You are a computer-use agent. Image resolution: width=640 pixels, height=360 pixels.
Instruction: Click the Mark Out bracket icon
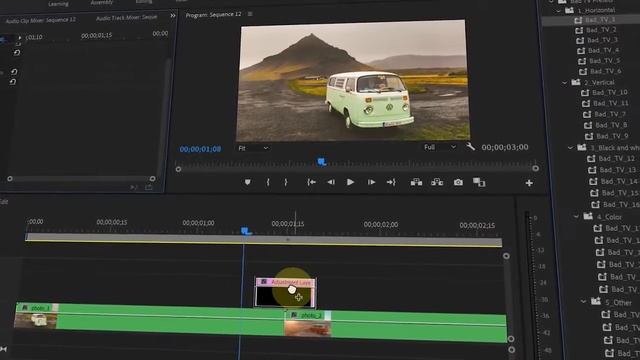(286, 182)
